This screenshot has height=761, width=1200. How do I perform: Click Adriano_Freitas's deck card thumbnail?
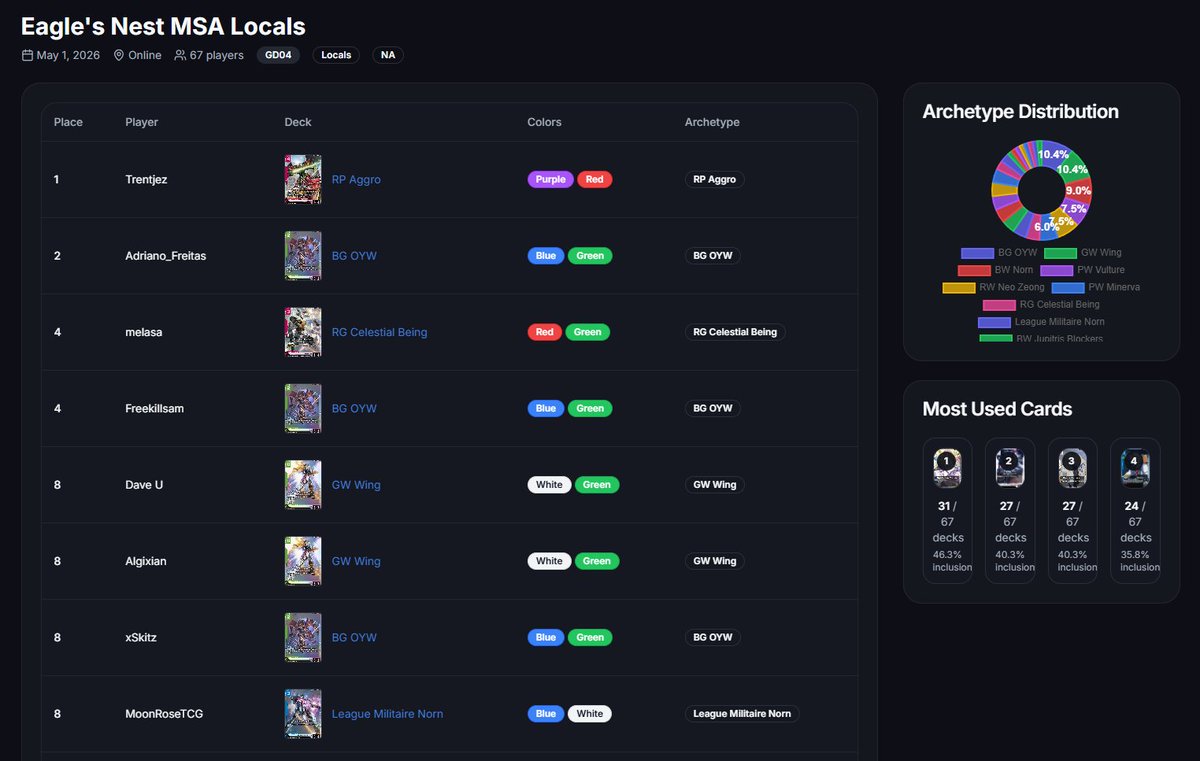pos(303,256)
